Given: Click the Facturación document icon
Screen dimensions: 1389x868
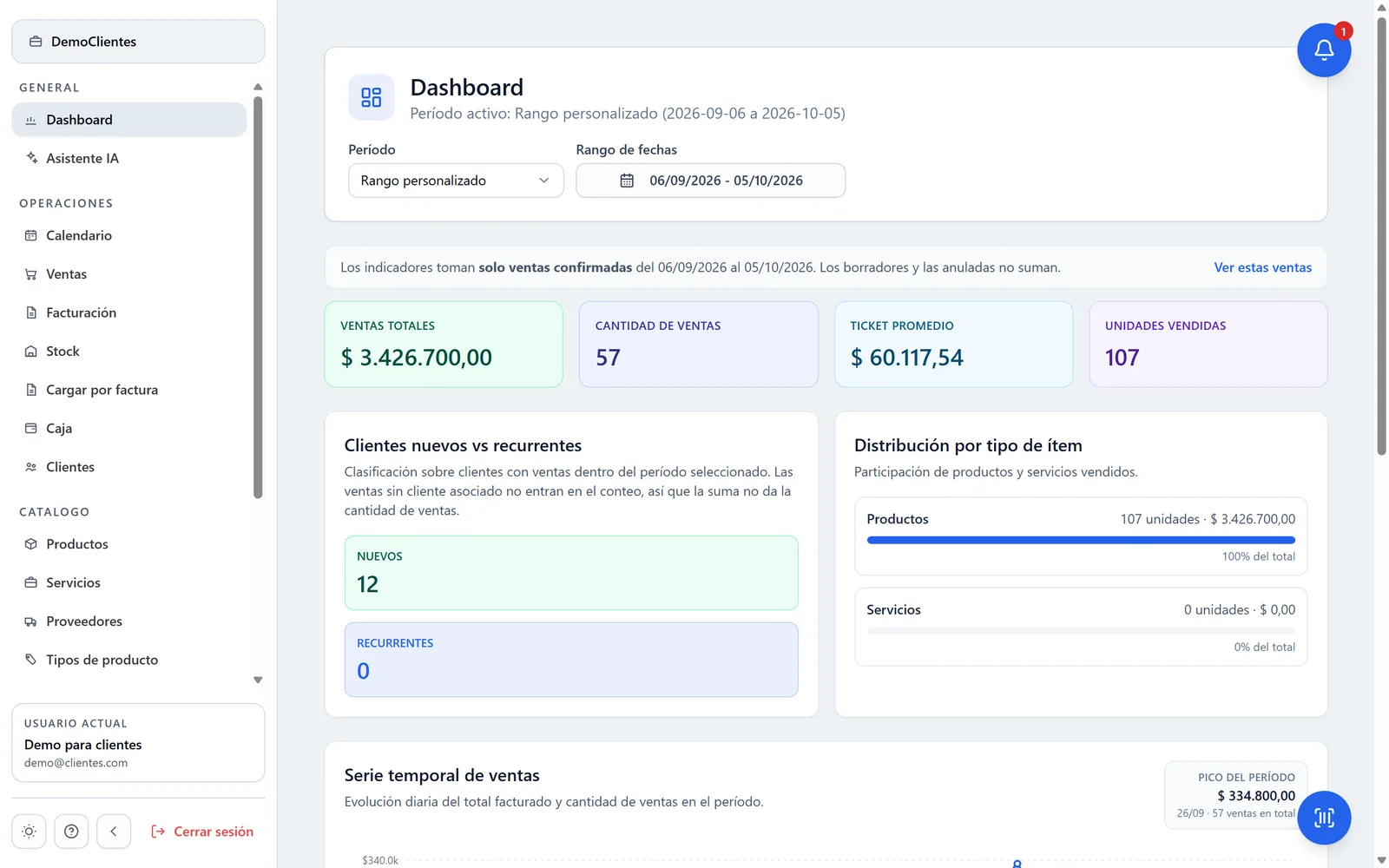Looking at the screenshot, I should [31, 312].
